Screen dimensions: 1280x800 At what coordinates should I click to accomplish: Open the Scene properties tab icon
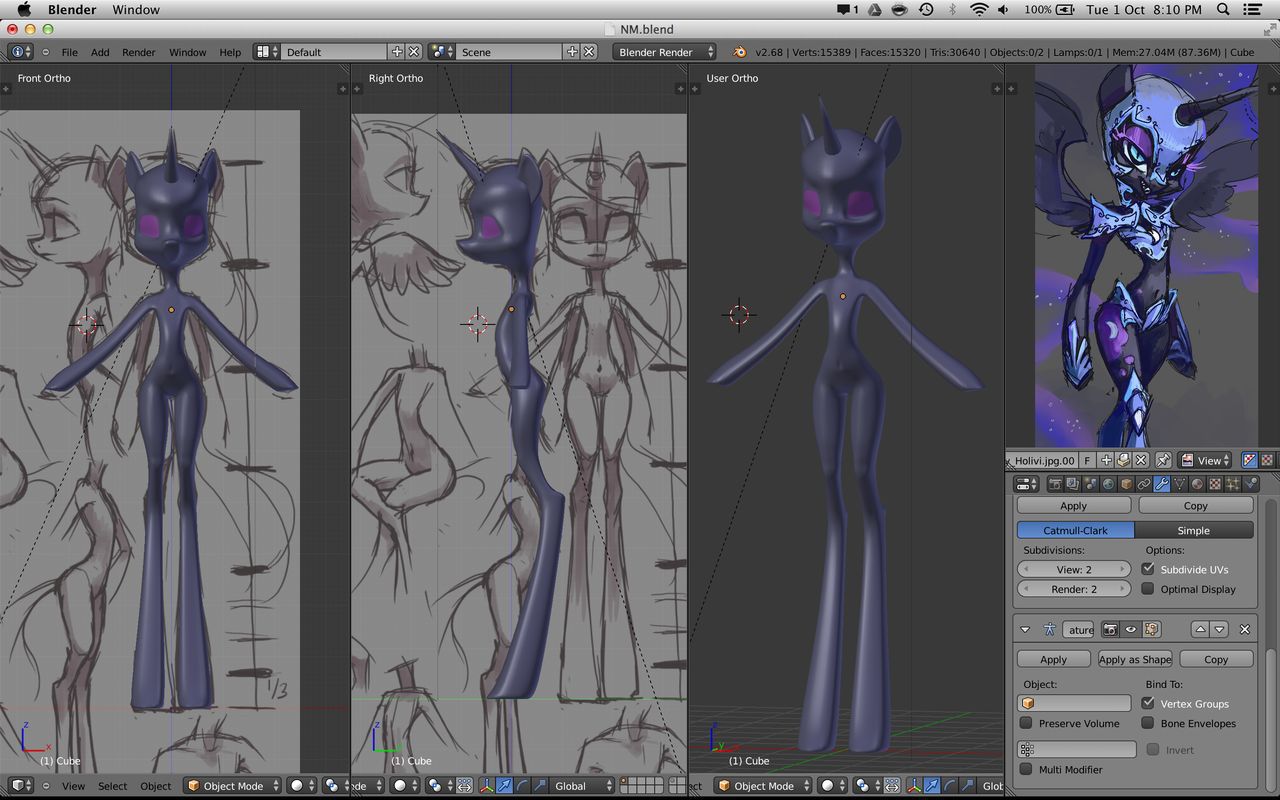click(1090, 484)
